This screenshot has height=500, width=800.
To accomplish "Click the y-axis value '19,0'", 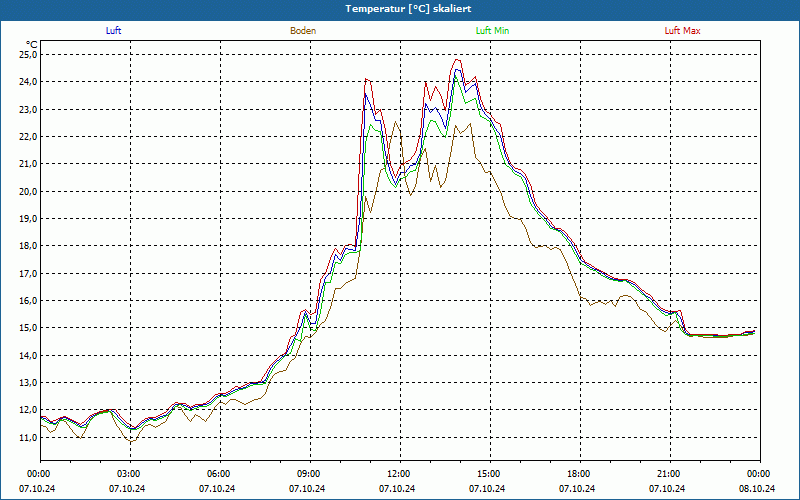I will click(28, 218).
